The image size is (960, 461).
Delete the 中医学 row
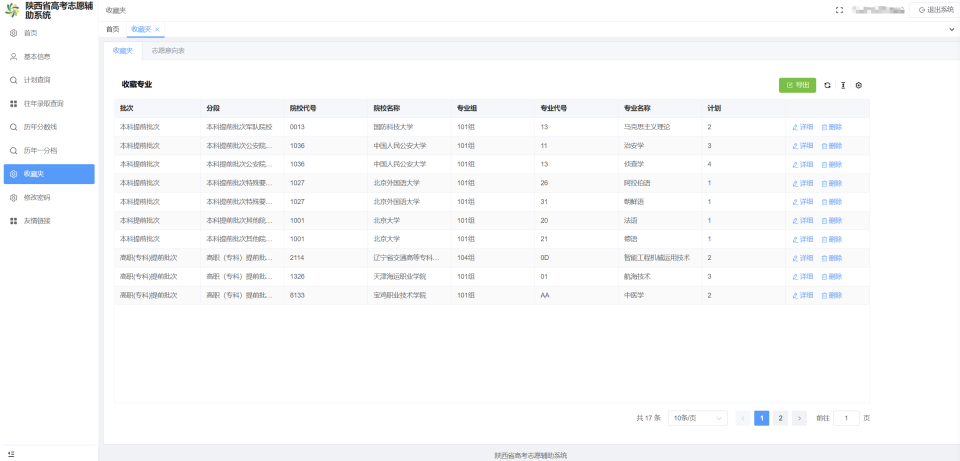(832, 295)
